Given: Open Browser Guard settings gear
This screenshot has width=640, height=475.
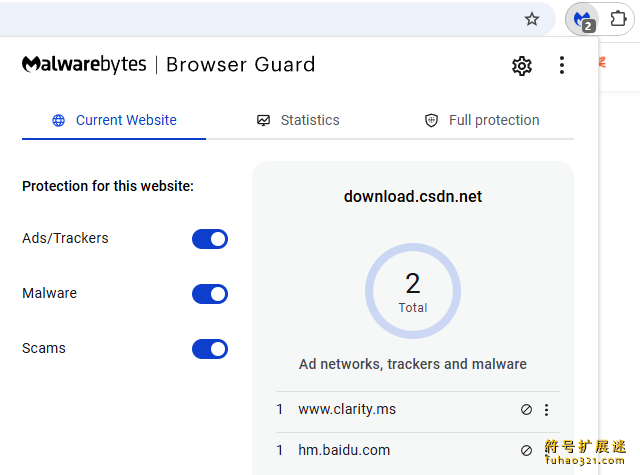Looking at the screenshot, I should click(522, 65).
